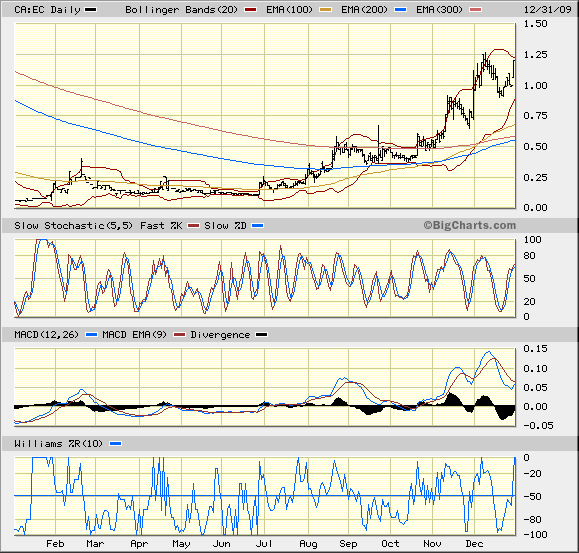Click the gold EMA(100) legend swatch
The image size is (579, 553).
point(325,10)
